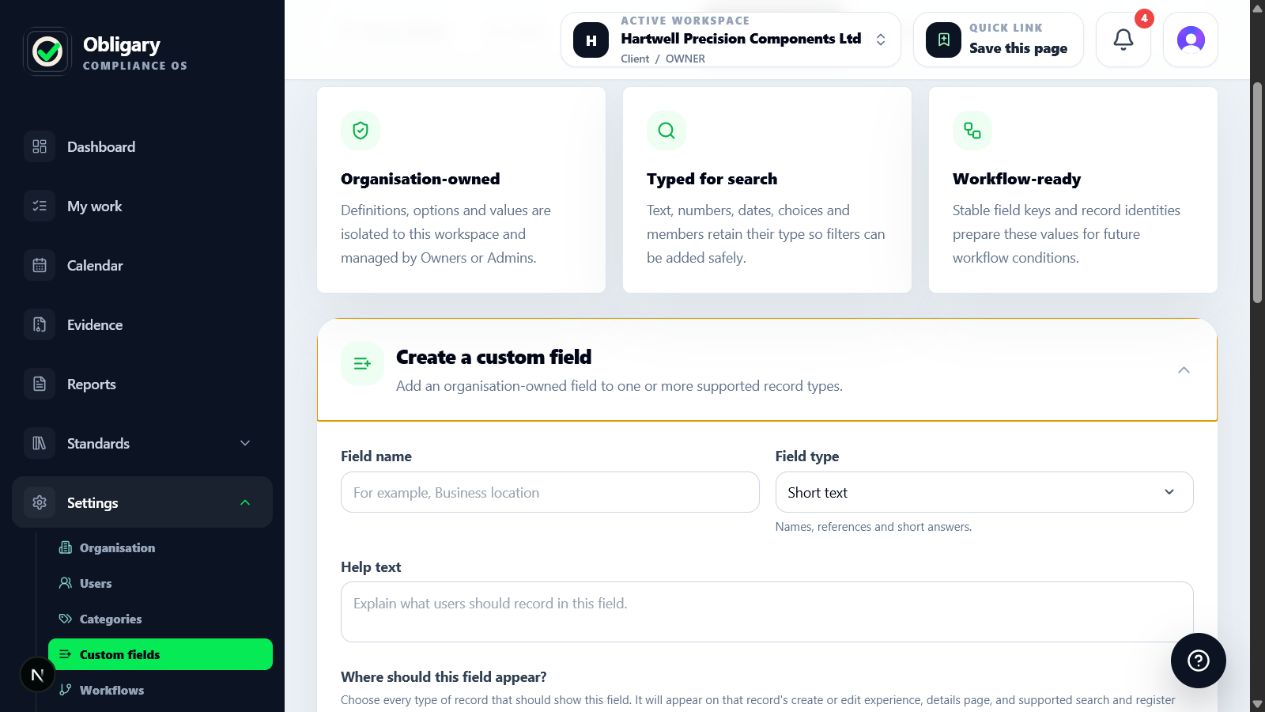Click the Dashboard grid icon
This screenshot has width=1265, height=712.
40,147
